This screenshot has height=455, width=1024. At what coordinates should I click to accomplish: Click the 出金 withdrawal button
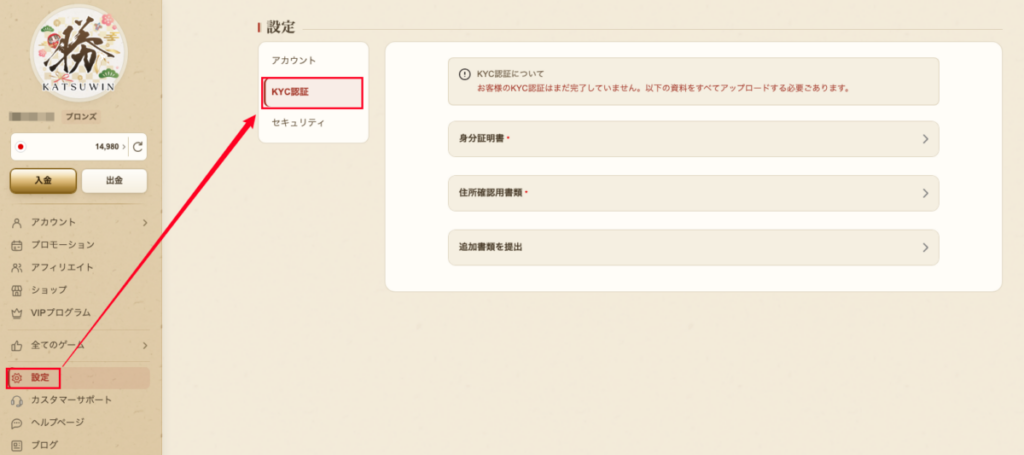pos(114,181)
